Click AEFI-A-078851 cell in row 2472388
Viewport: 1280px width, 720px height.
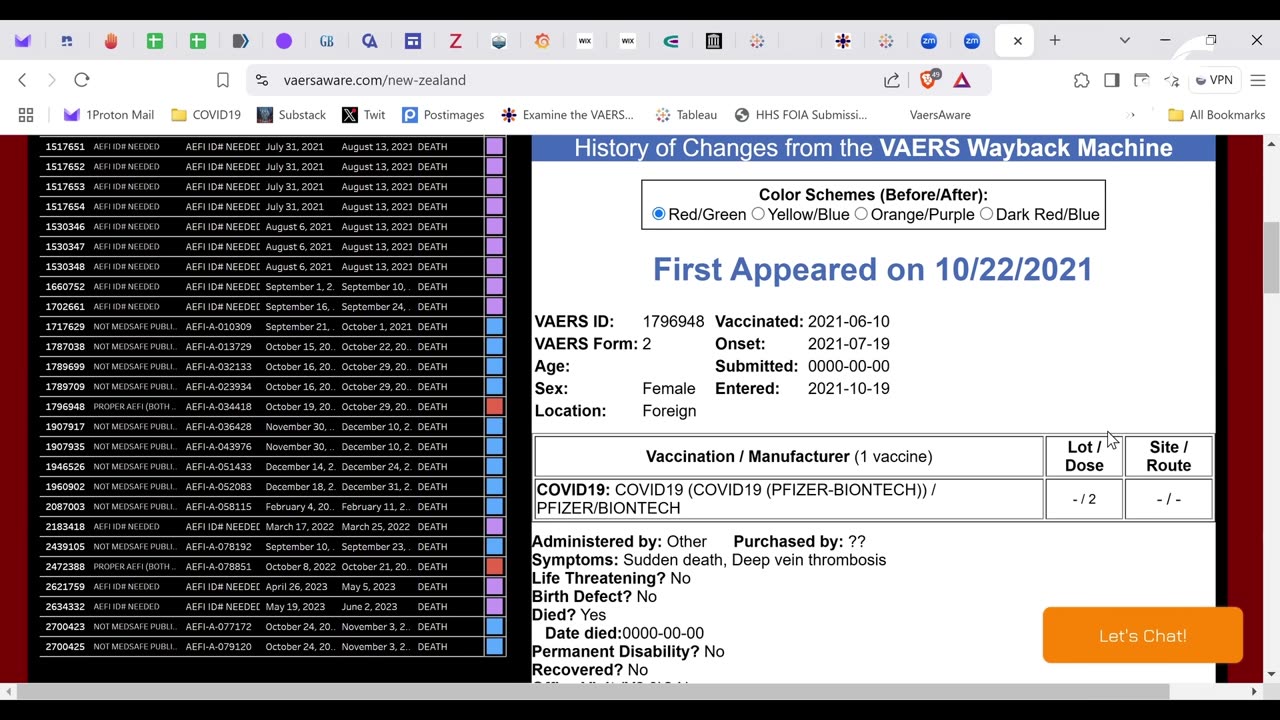pos(219,567)
